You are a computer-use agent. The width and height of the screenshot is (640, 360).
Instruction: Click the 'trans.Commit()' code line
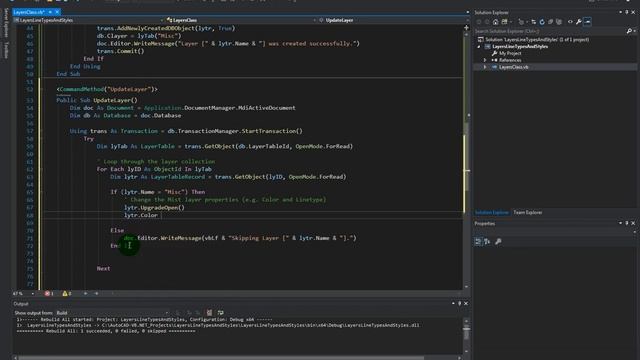(120, 51)
